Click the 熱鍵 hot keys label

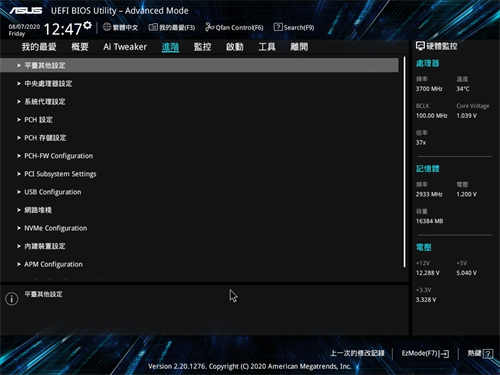[x=474, y=353]
